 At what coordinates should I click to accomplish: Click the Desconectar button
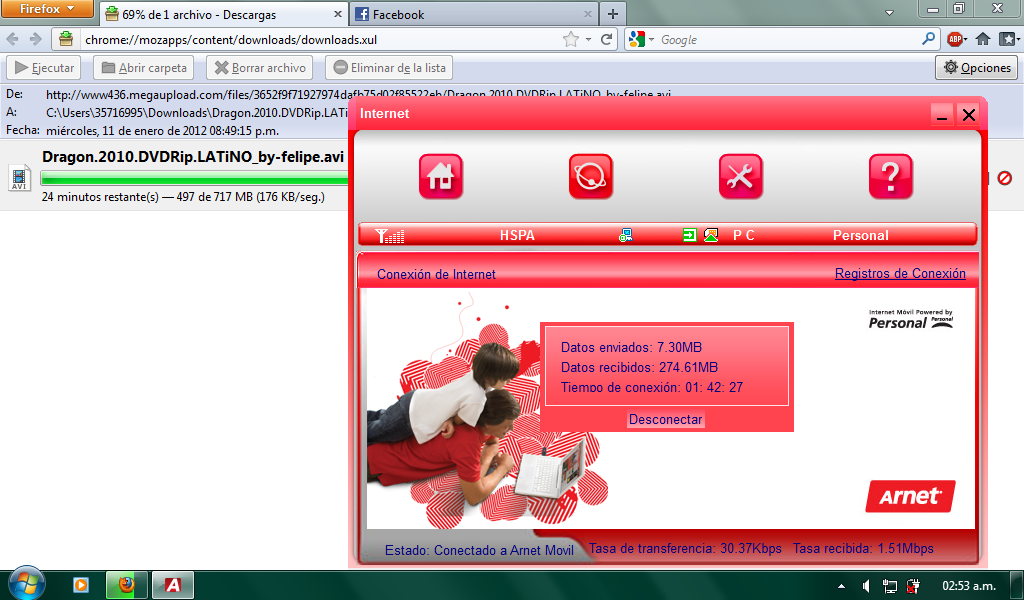(x=665, y=420)
